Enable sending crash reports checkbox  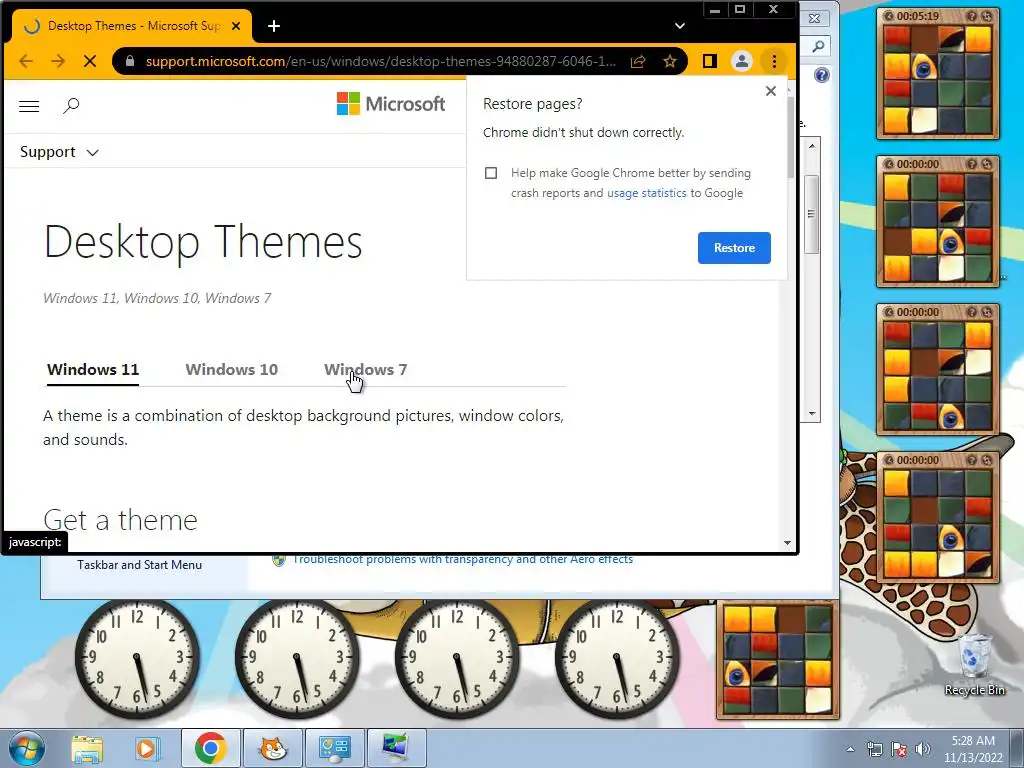click(491, 173)
